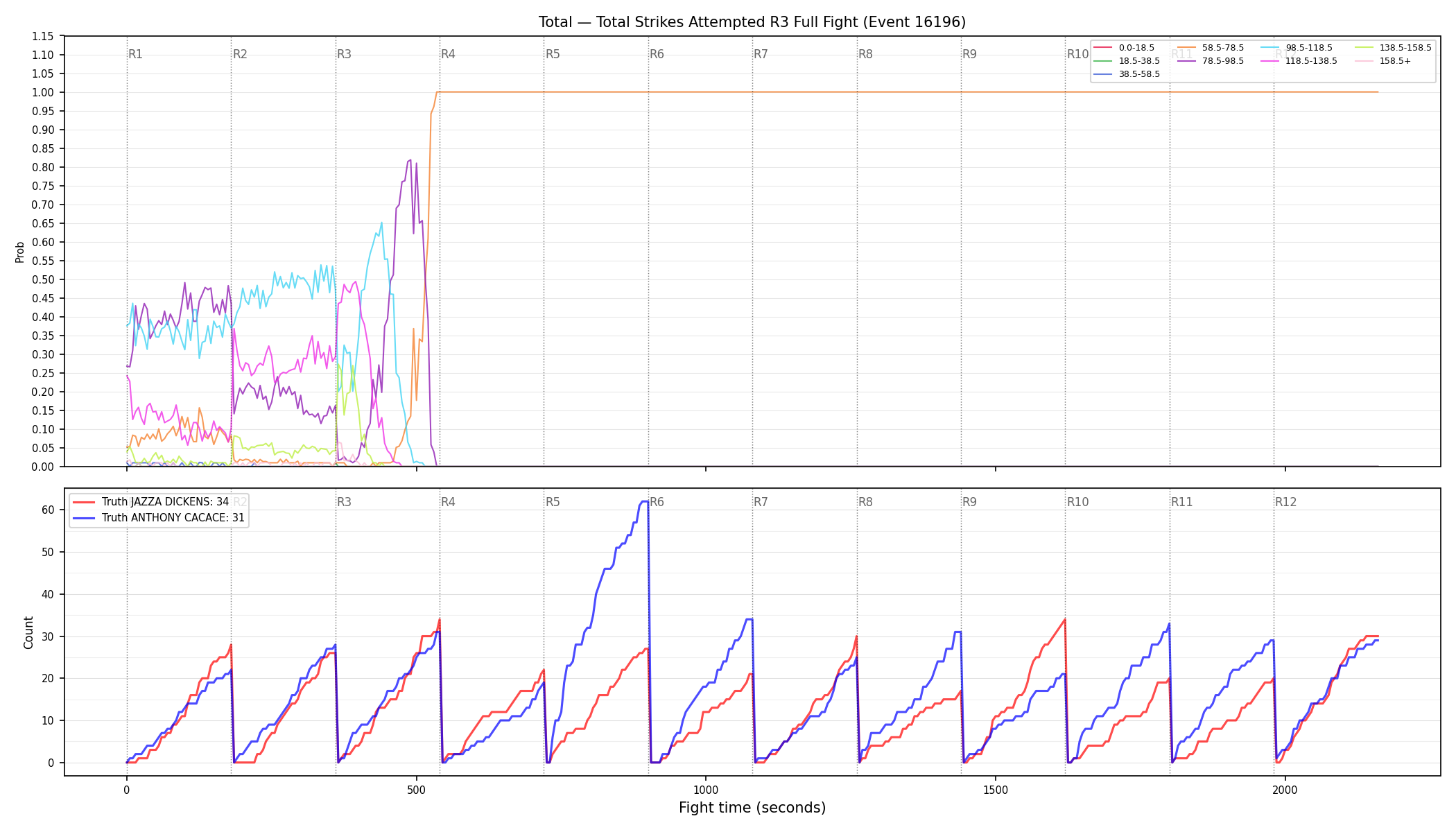Click the '2000' tick on the time axis

pos(1285,790)
